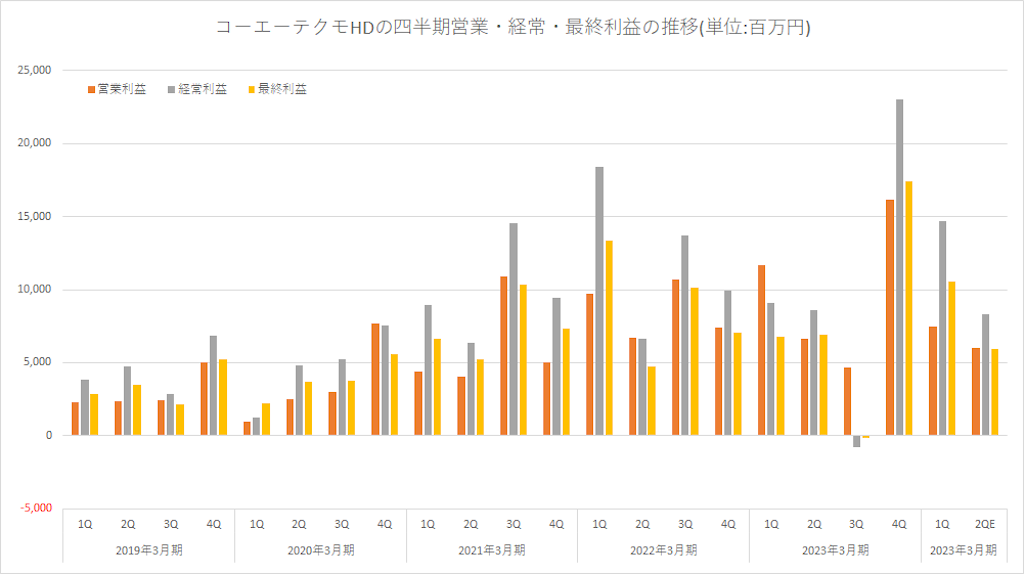Click the orange bar for 2022年3月期 4Q

coord(719,381)
